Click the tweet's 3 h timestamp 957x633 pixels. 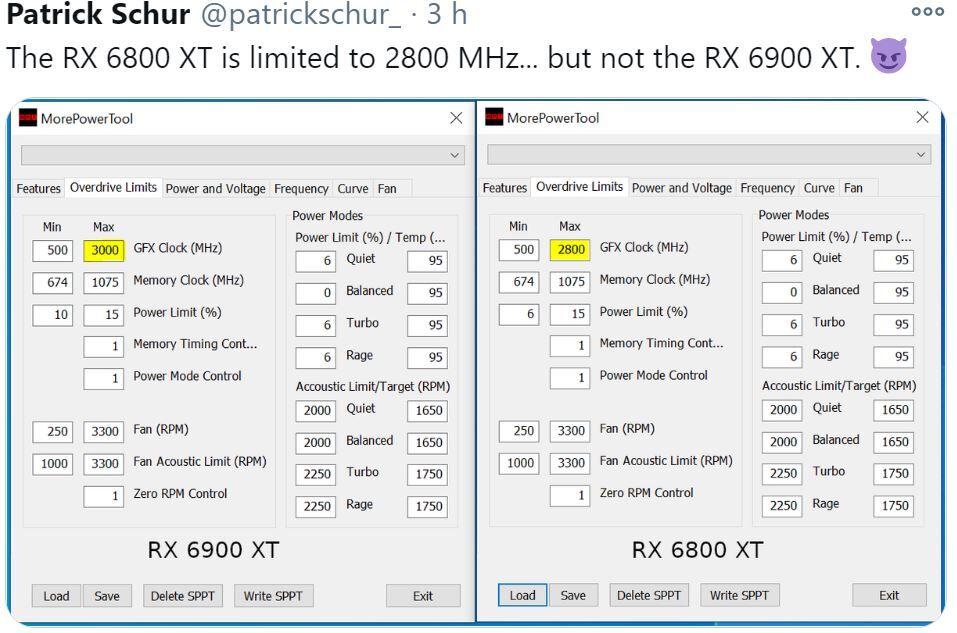[x=447, y=14]
